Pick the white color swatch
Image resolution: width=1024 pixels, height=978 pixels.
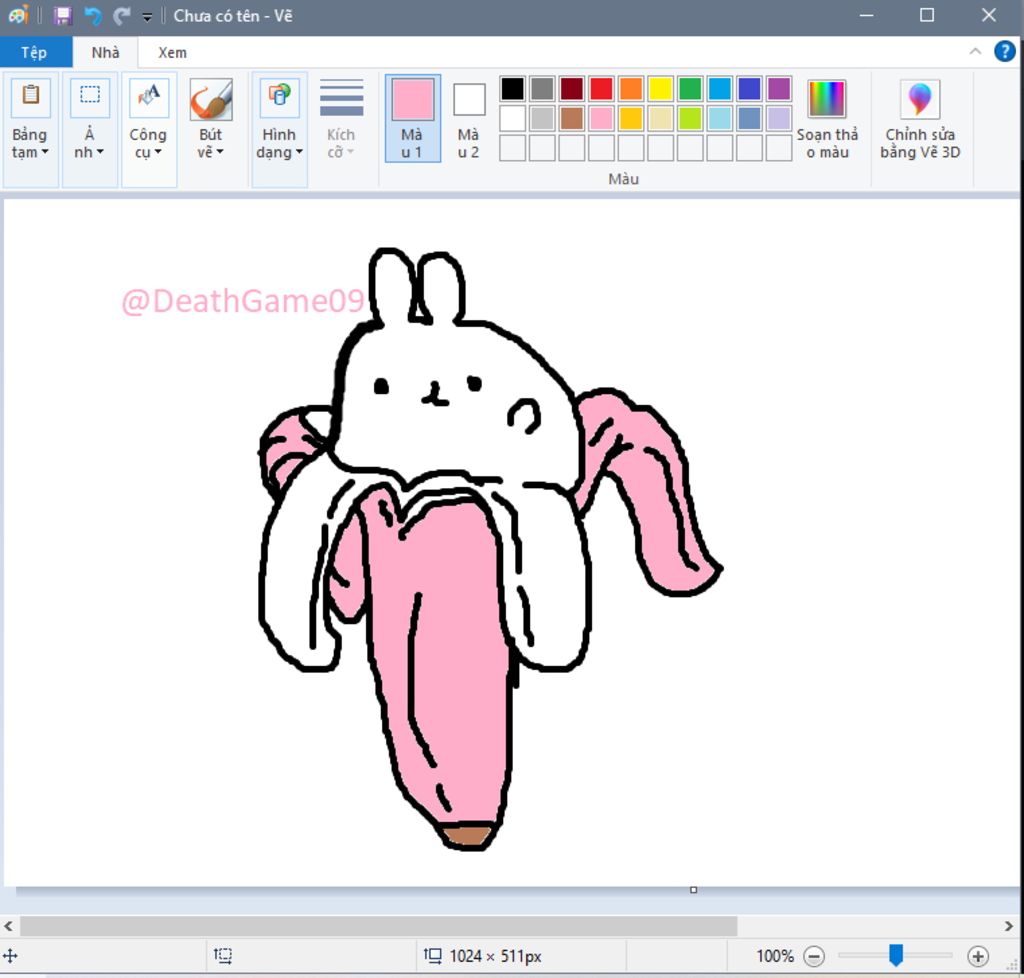pos(513,118)
